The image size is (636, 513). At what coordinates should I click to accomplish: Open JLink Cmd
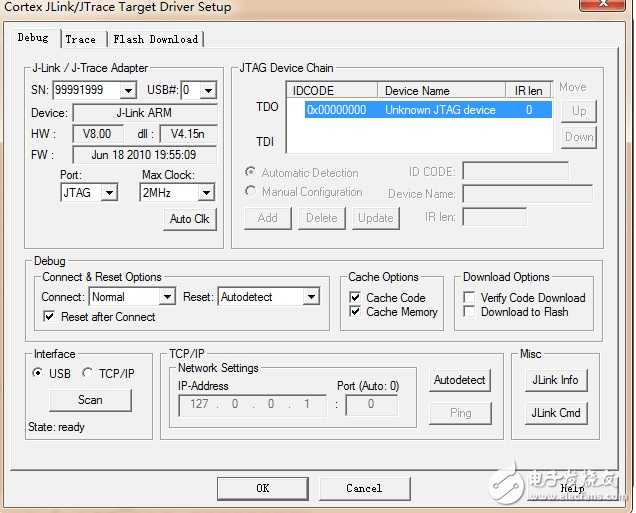556,413
